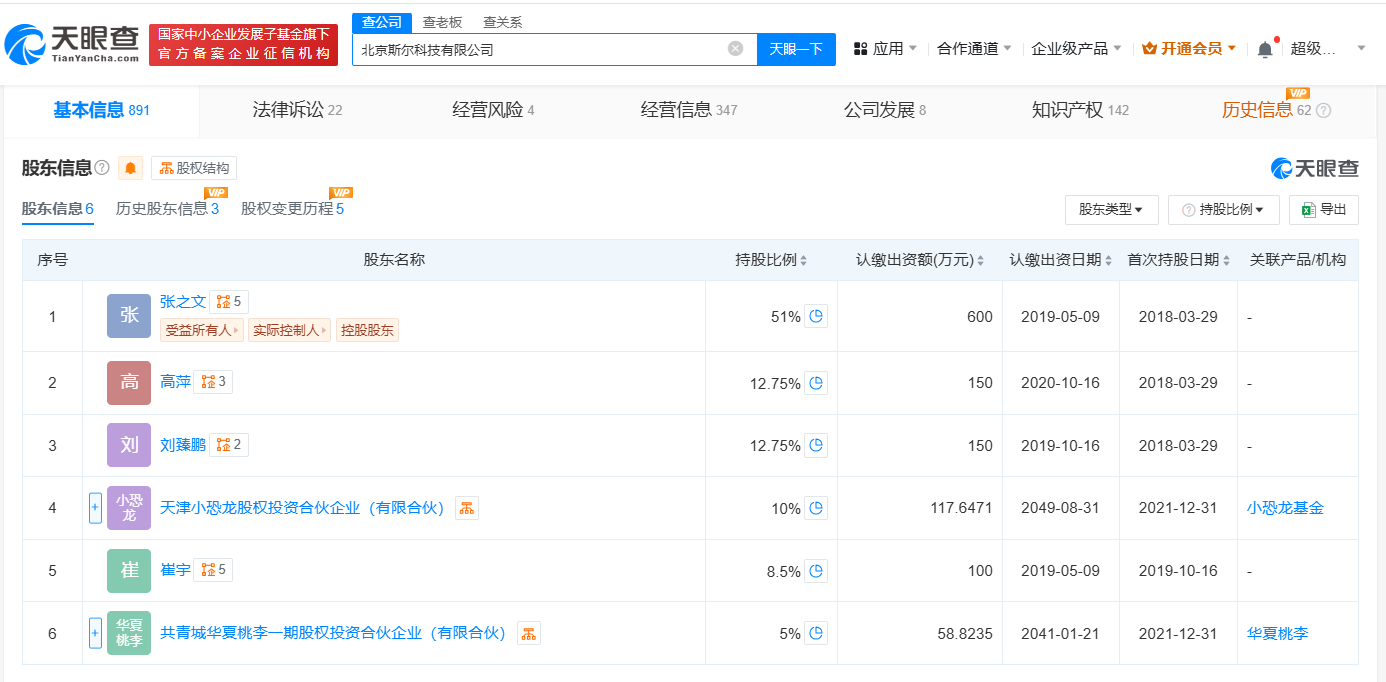1386x682 pixels.
Task: View pie chart for 天津小恐龙 10%
Action: (816, 508)
